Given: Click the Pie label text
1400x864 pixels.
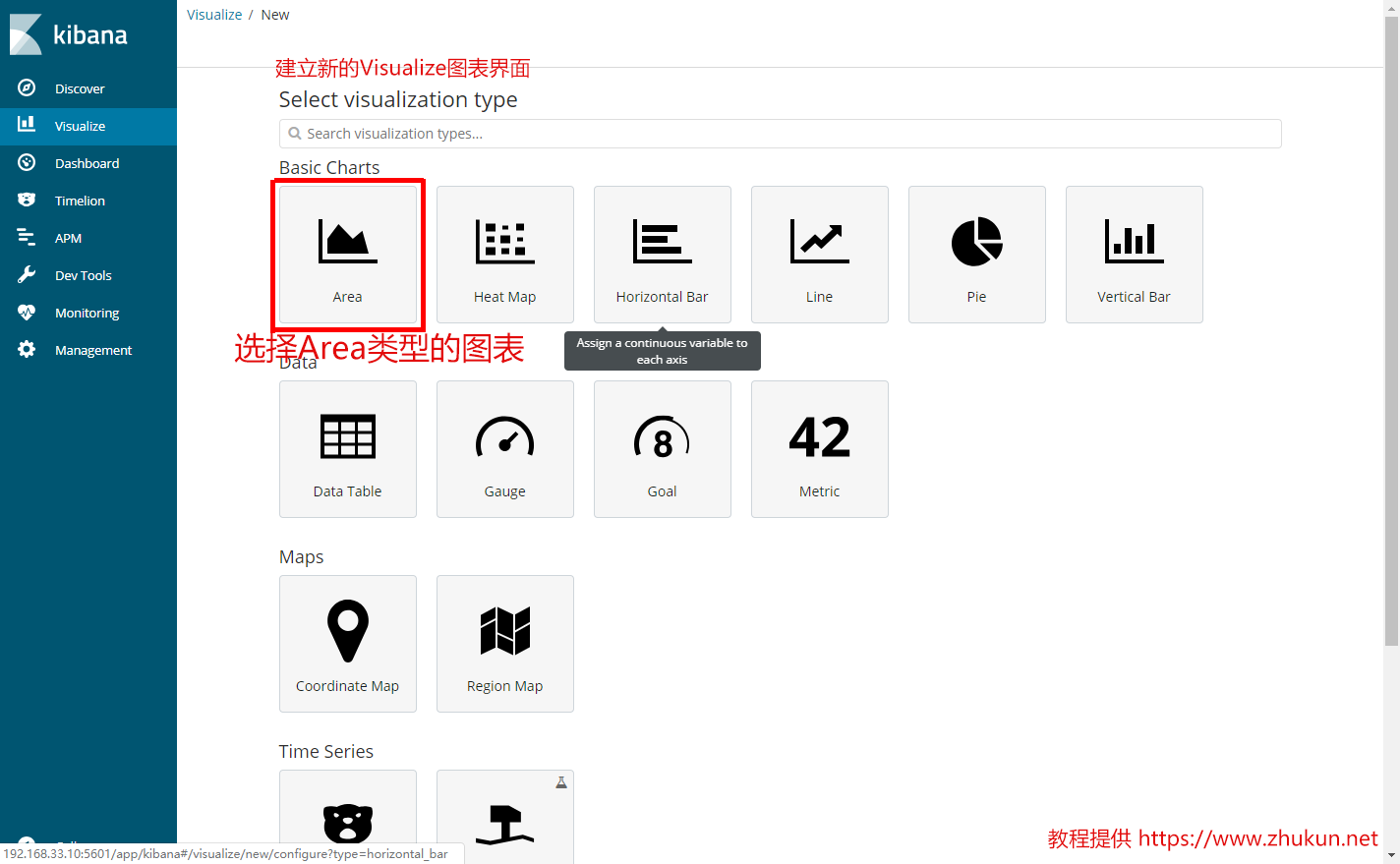Looking at the screenshot, I should (977, 297).
